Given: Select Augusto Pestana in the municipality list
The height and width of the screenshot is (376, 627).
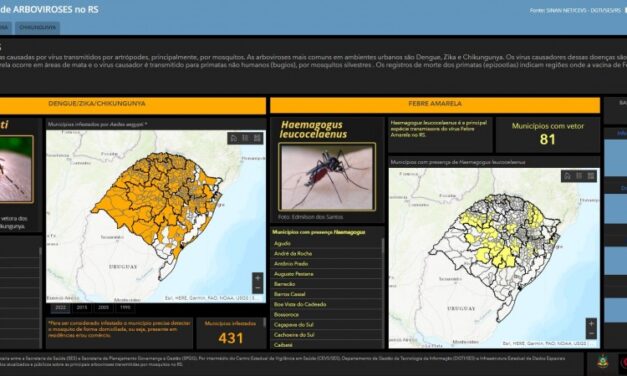Looking at the screenshot, I should 326,274.
